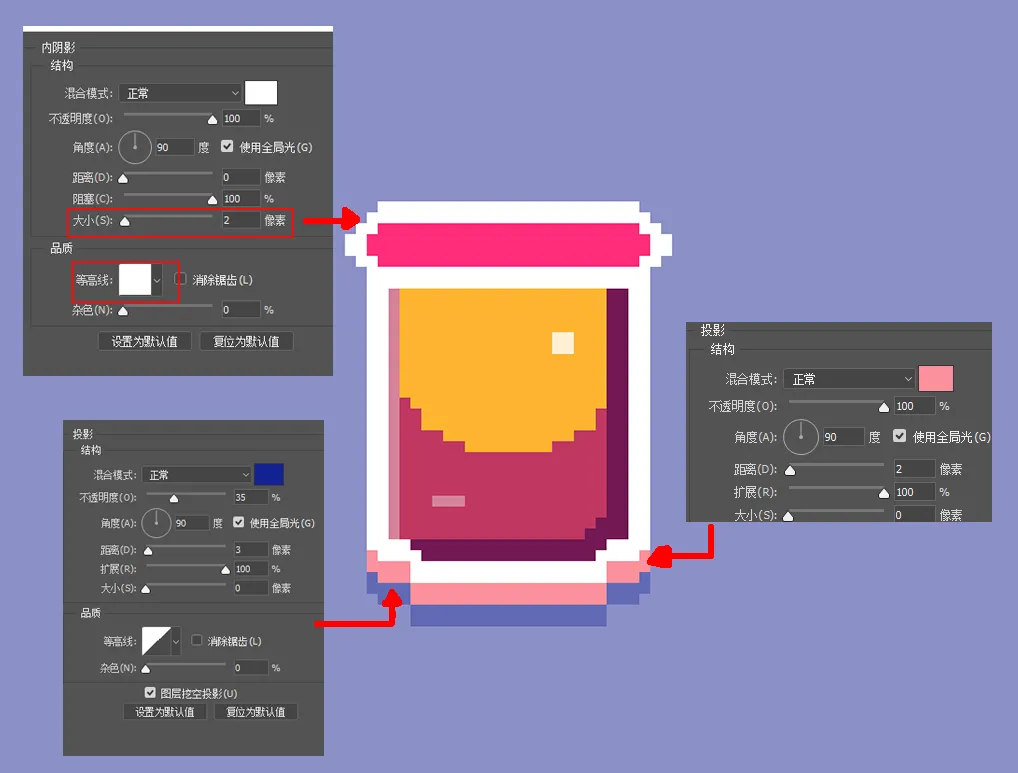Enable anti-aliasing in the blue drop shadow panel

click(197, 641)
